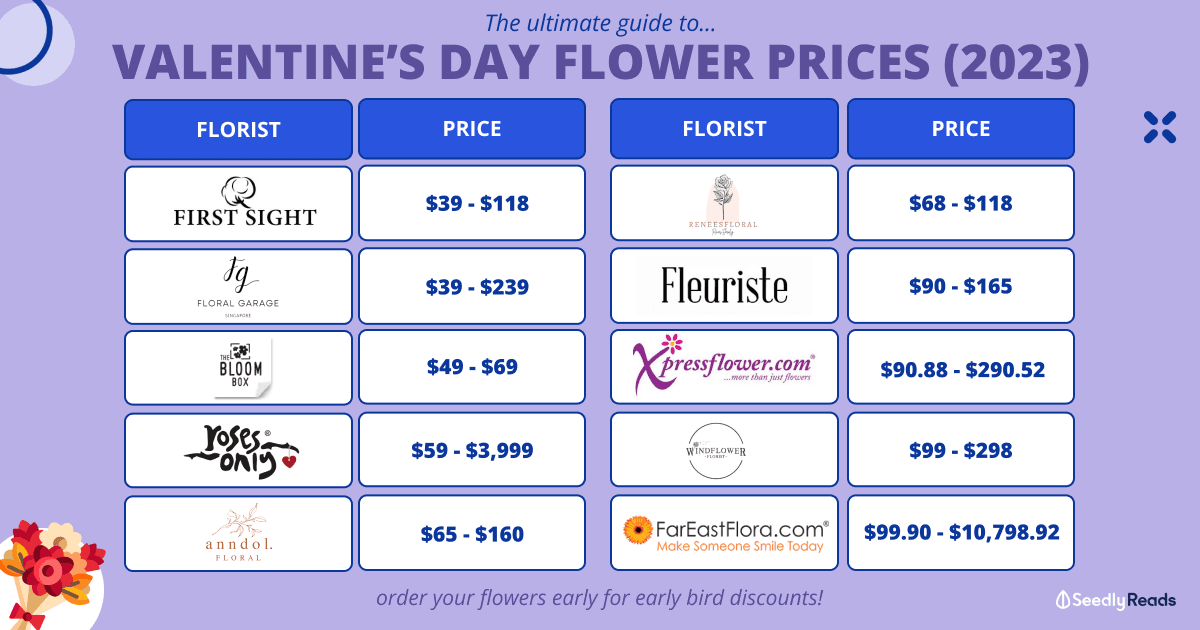Open the FarEastFlora.com logo
The width and height of the screenshot is (1200, 630).
(x=724, y=533)
